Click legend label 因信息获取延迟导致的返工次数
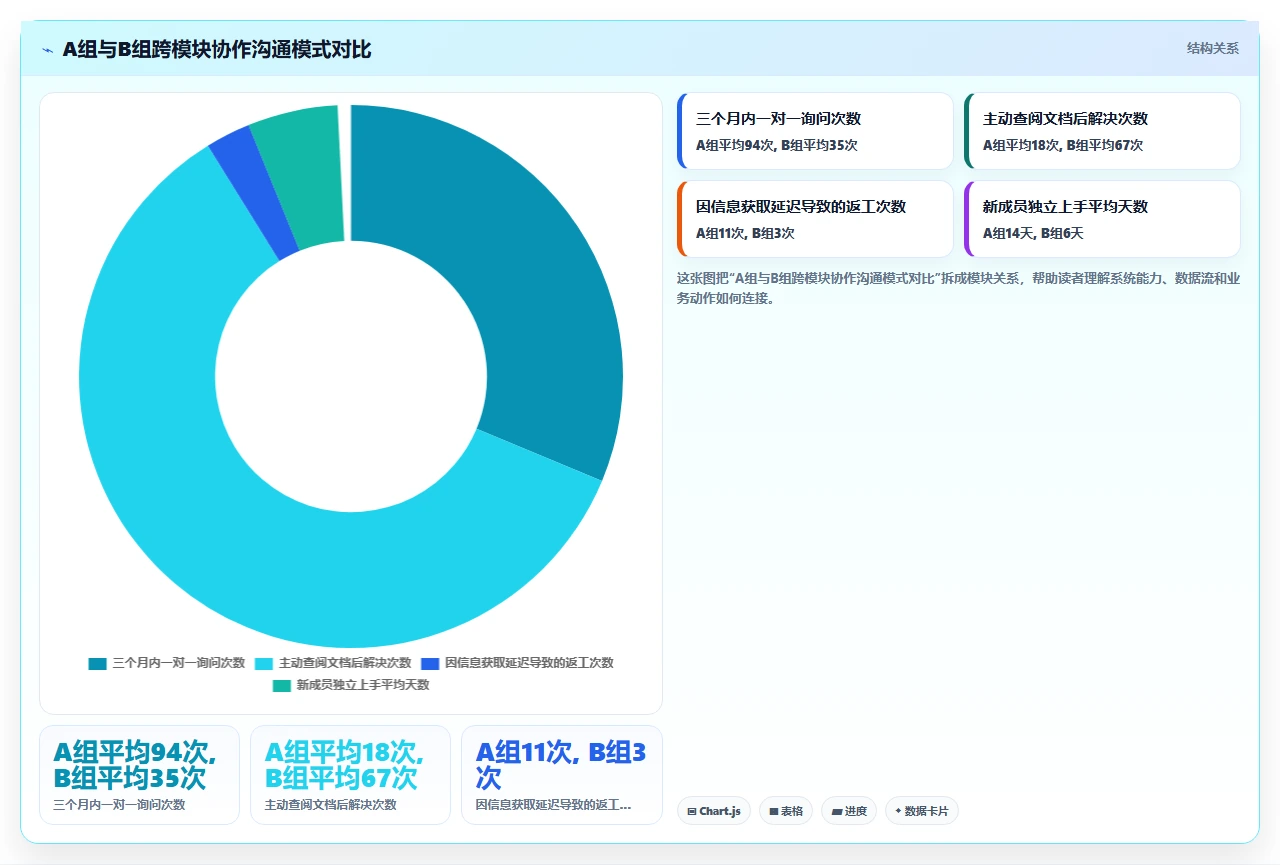This screenshot has width=1280, height=865. point(529,663)
